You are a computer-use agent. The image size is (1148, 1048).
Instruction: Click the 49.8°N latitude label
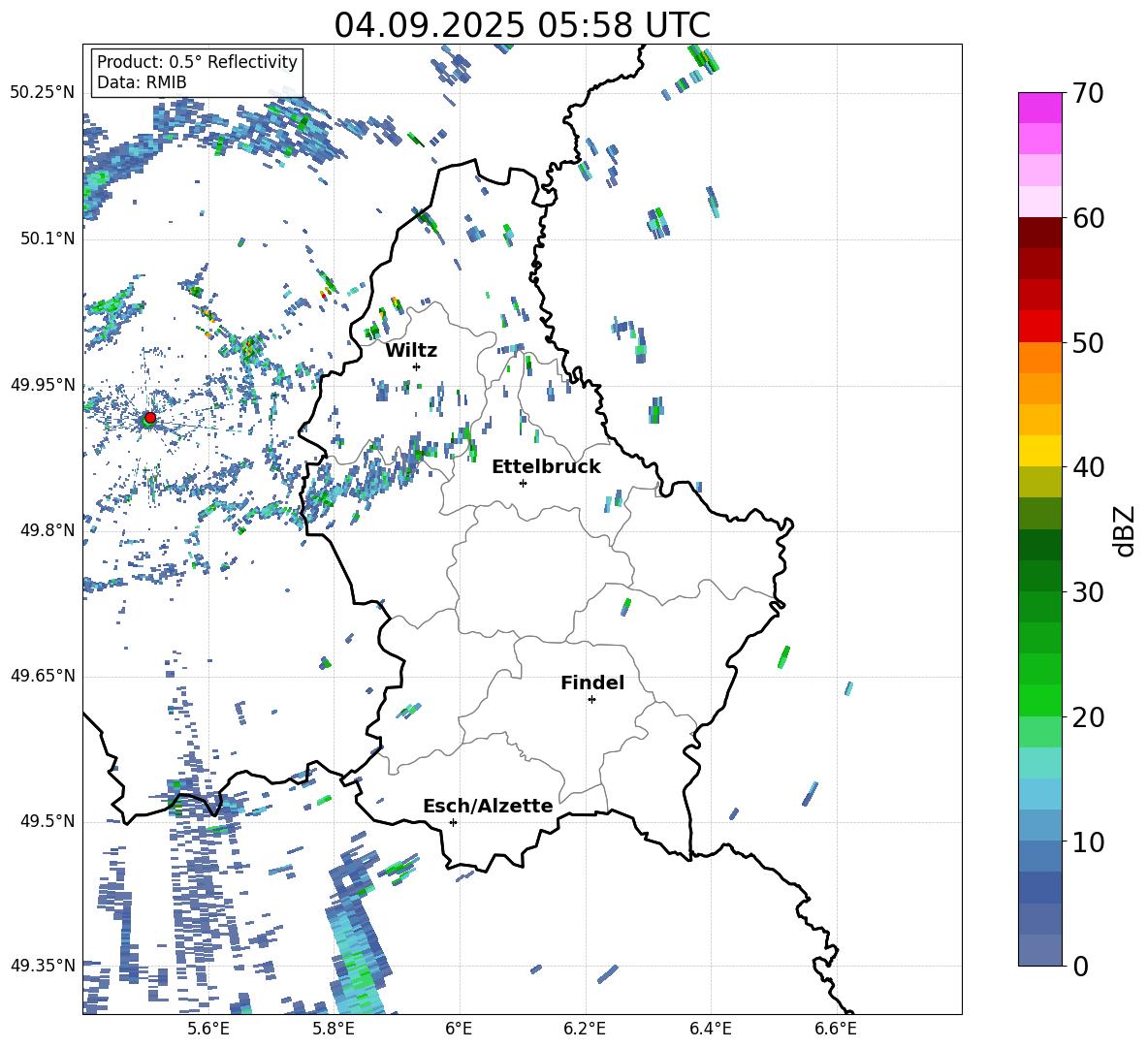(48, 530)
